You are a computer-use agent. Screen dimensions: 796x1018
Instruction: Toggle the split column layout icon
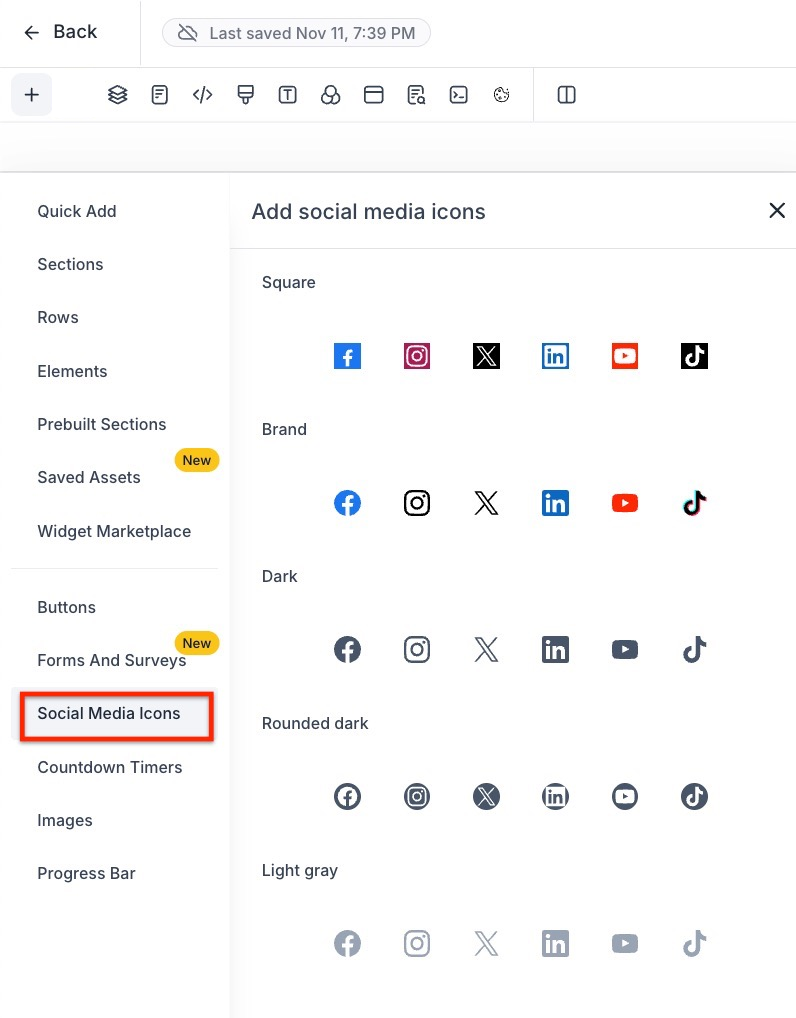click(x=566, y=95)
